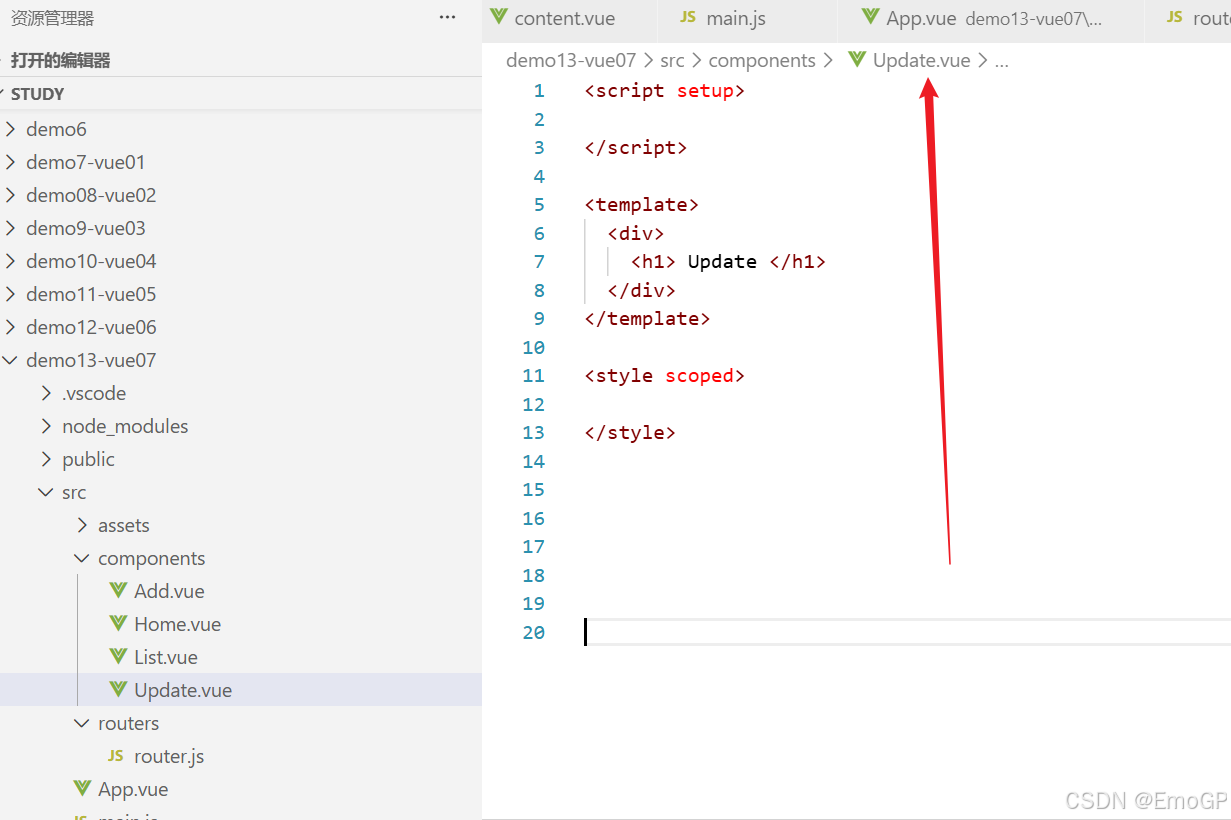Click line number 1 in gutter
The width and height of the screenshot is (1231, 820).
[539, 91]
